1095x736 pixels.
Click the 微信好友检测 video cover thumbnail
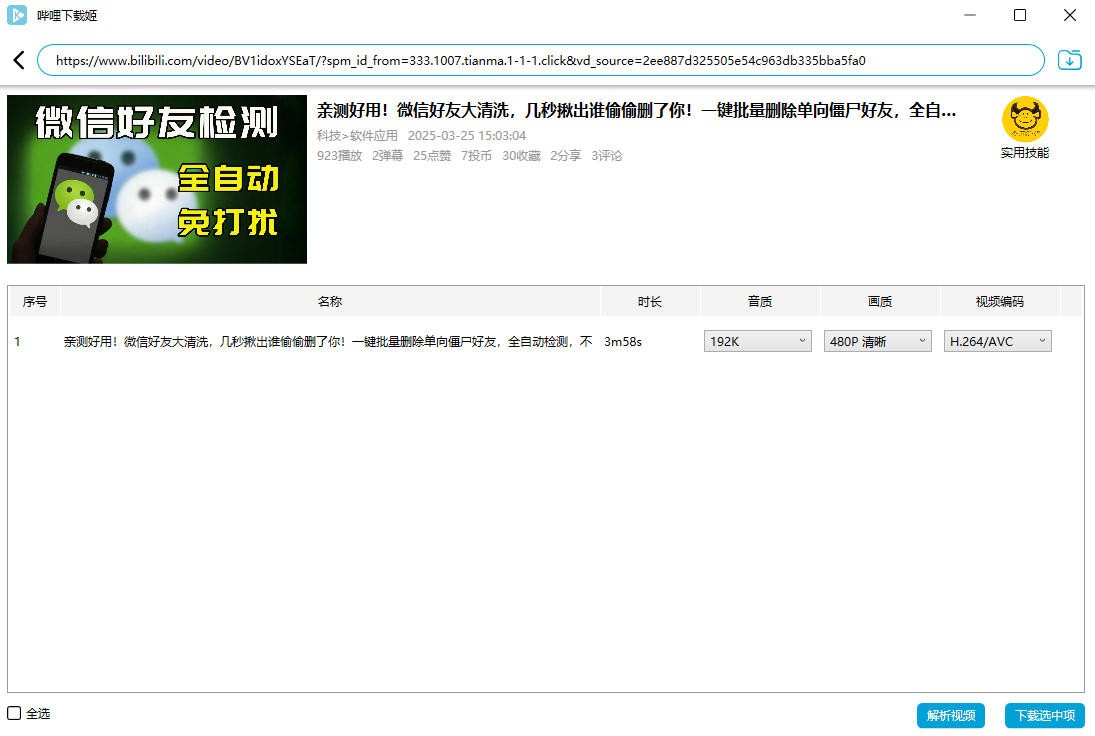157,179
